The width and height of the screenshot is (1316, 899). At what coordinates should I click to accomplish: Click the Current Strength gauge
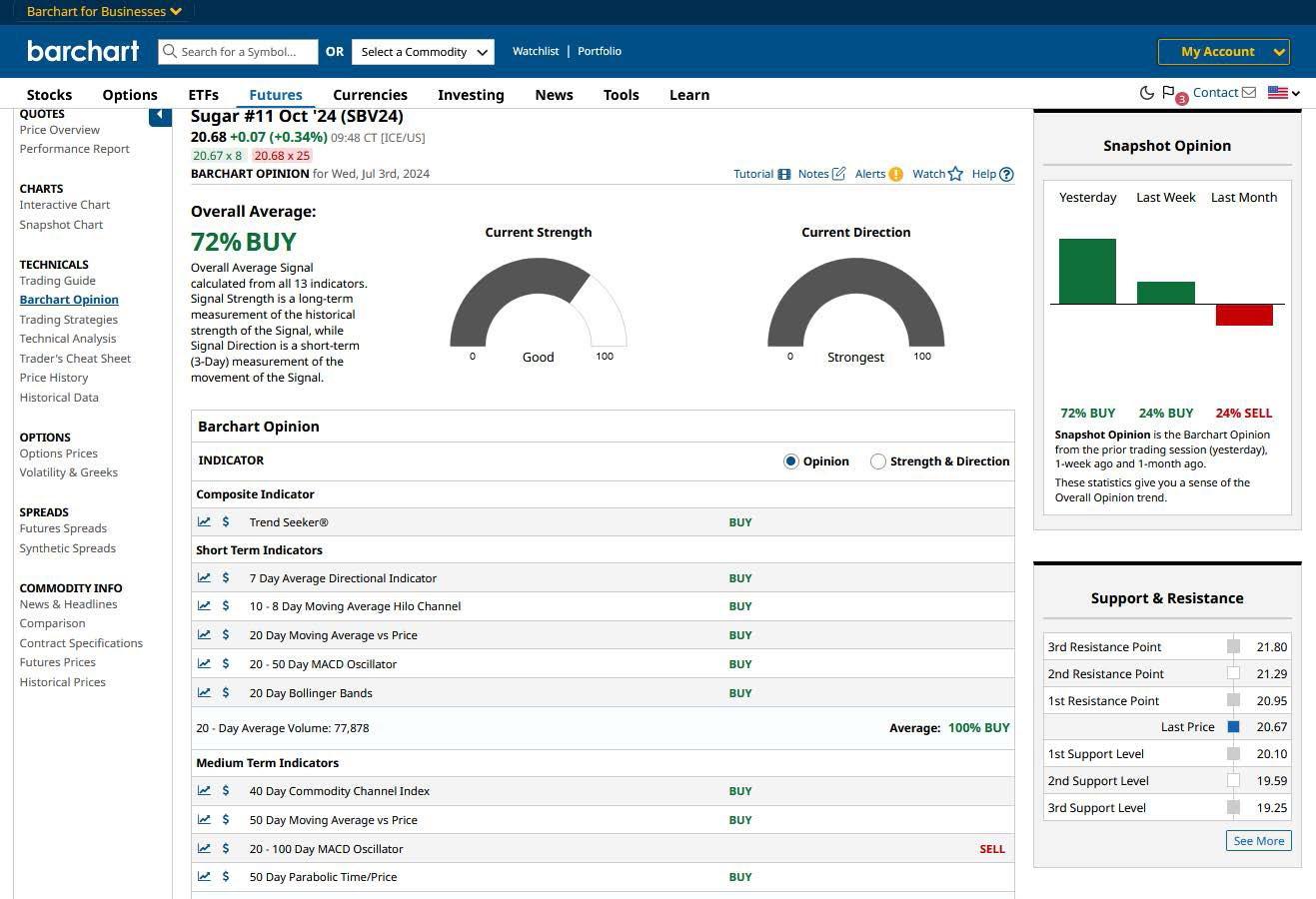pos(538,302)
